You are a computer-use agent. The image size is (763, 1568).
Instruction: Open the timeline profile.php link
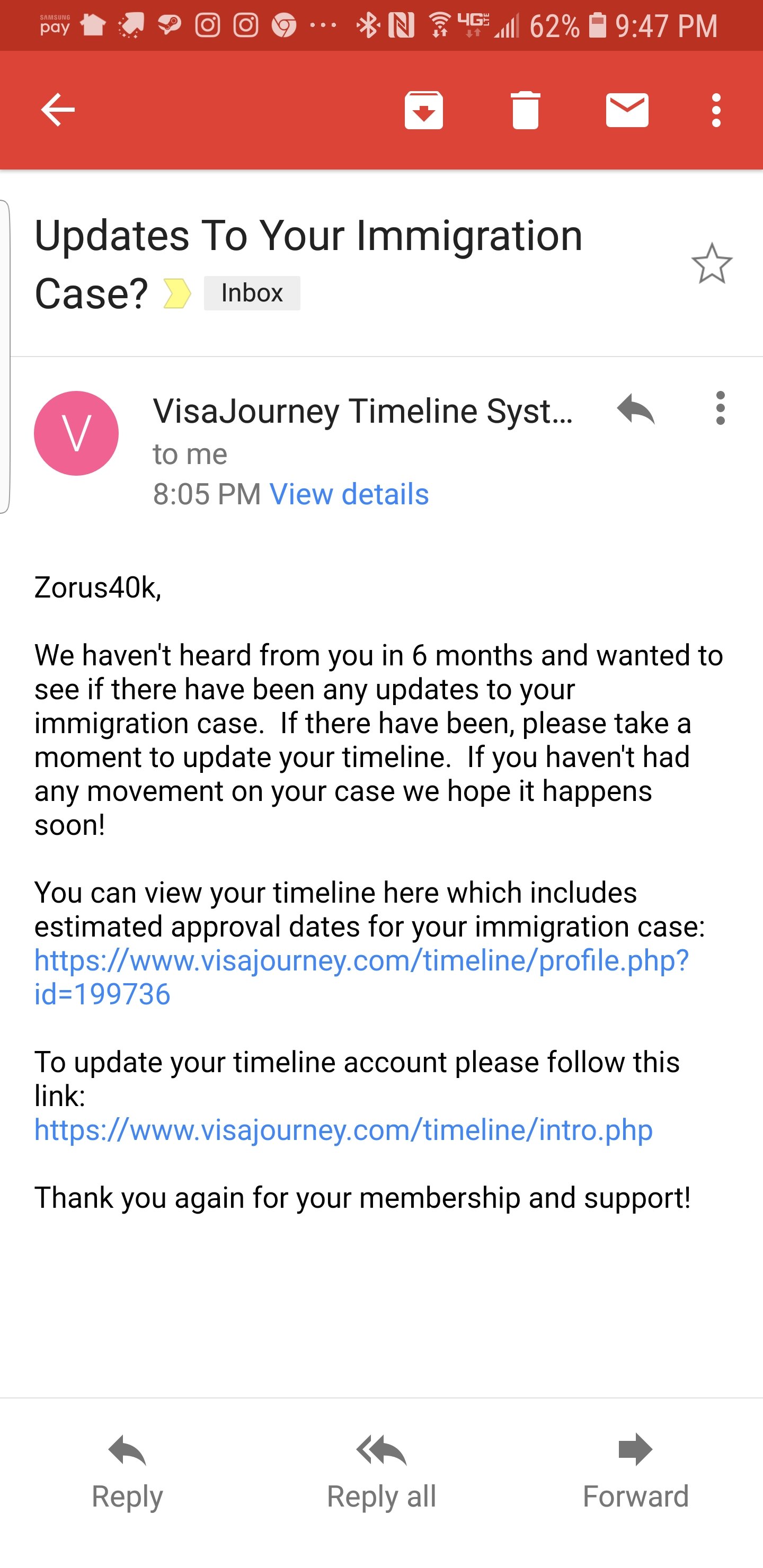(361, 977)
